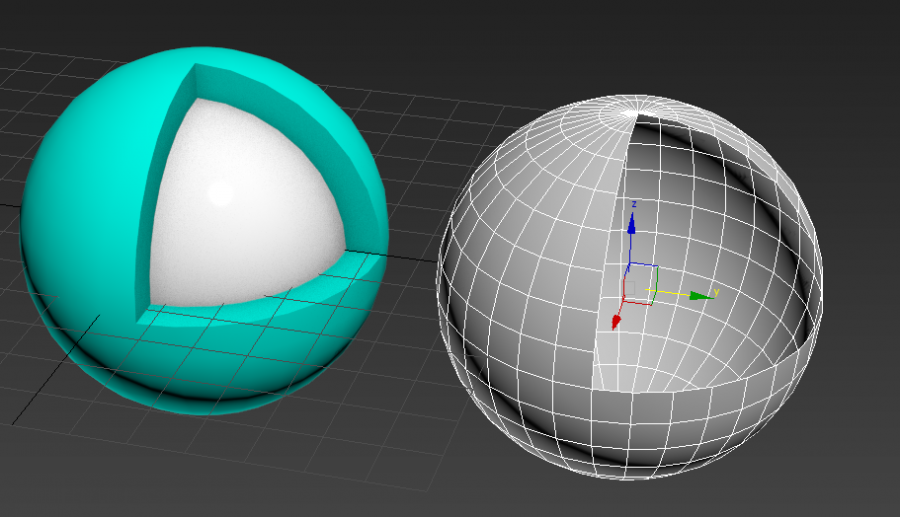This screenshot has width=900, height=517.
Task: Click the green Y-axis arrow of the move gizmo
Action: click(x=701, y=296)
